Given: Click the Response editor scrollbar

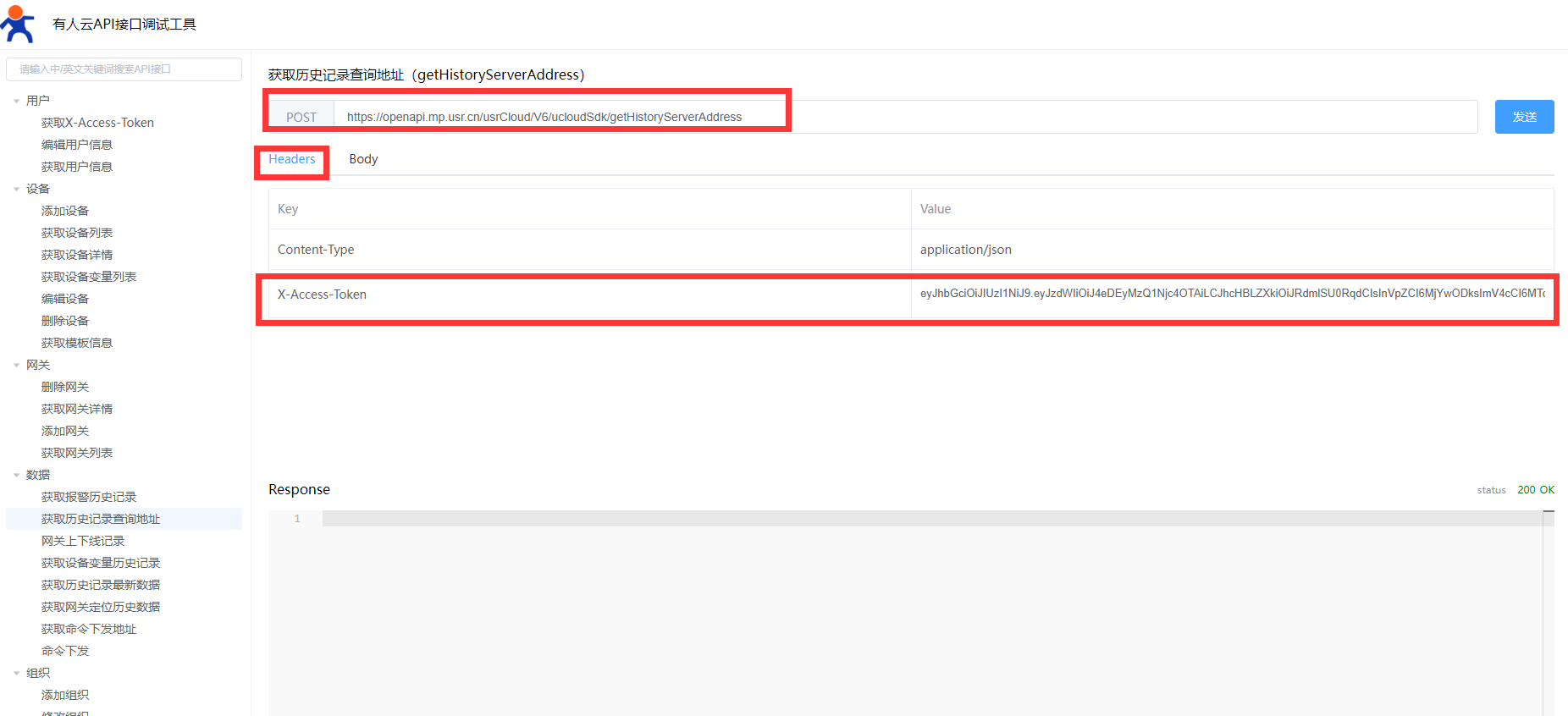Looking at the screenshot, I should coord(1548,609).
